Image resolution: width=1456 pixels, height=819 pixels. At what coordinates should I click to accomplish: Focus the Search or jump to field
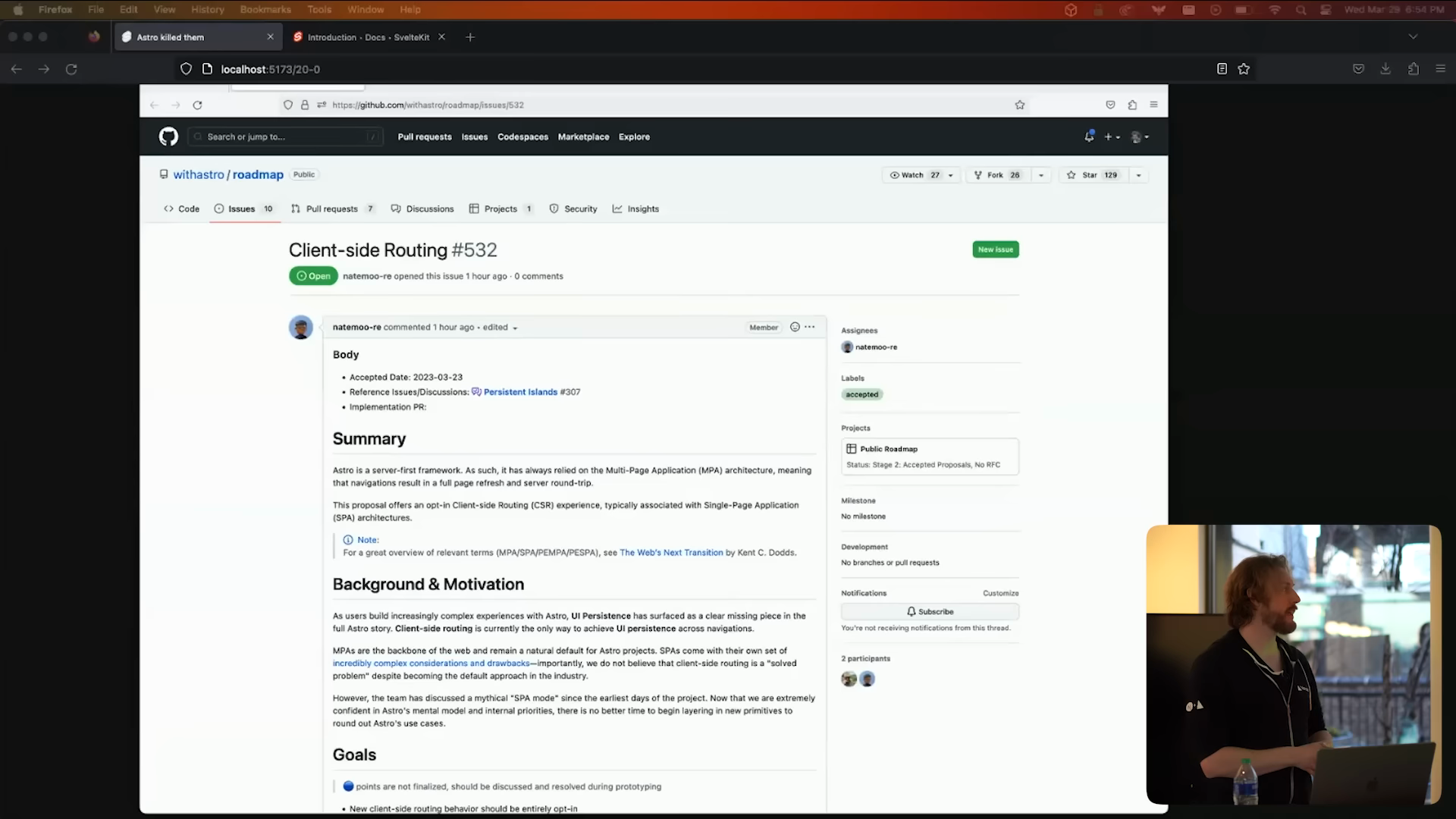click(284, 136)
